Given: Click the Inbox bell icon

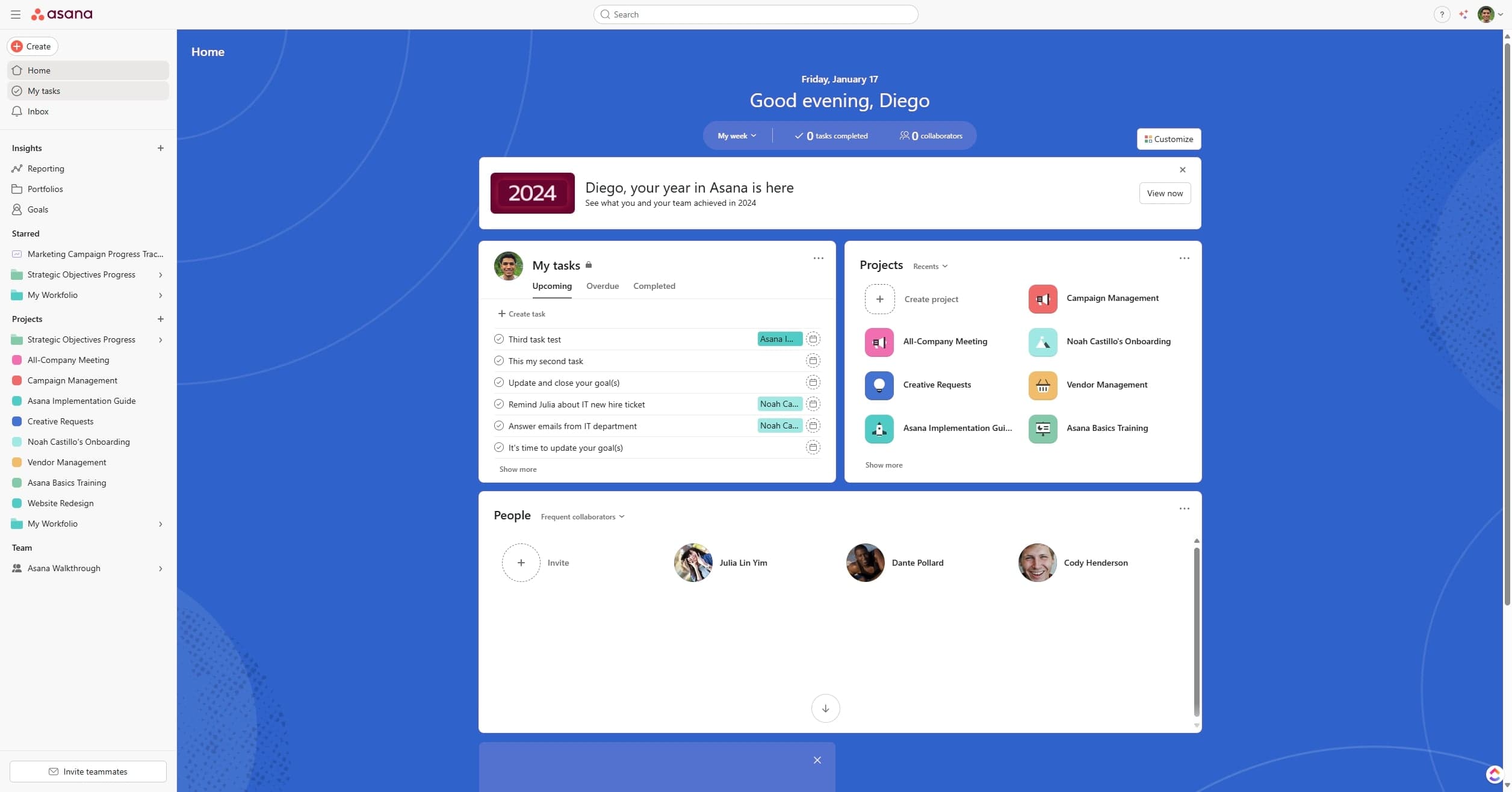Looking at the screenshot, I should pyautogui.click(x=17, y=111).
